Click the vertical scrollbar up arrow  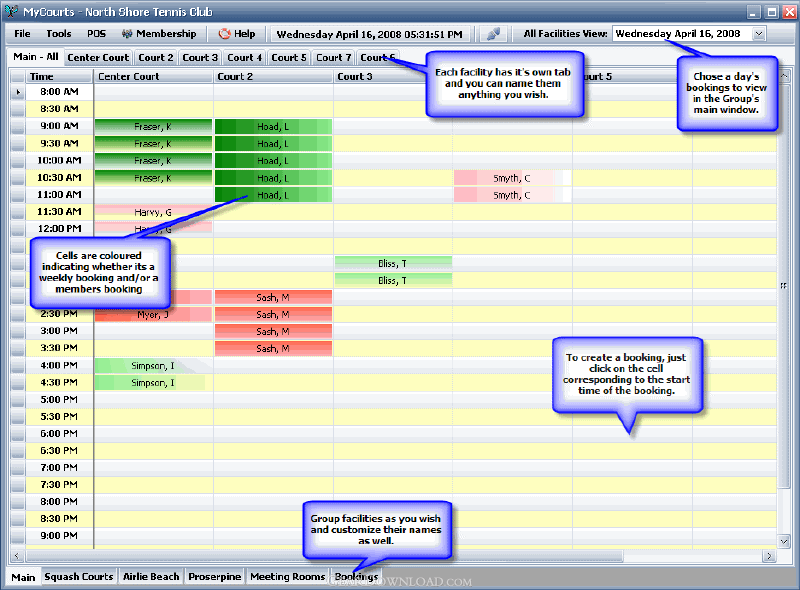(784, 77)
